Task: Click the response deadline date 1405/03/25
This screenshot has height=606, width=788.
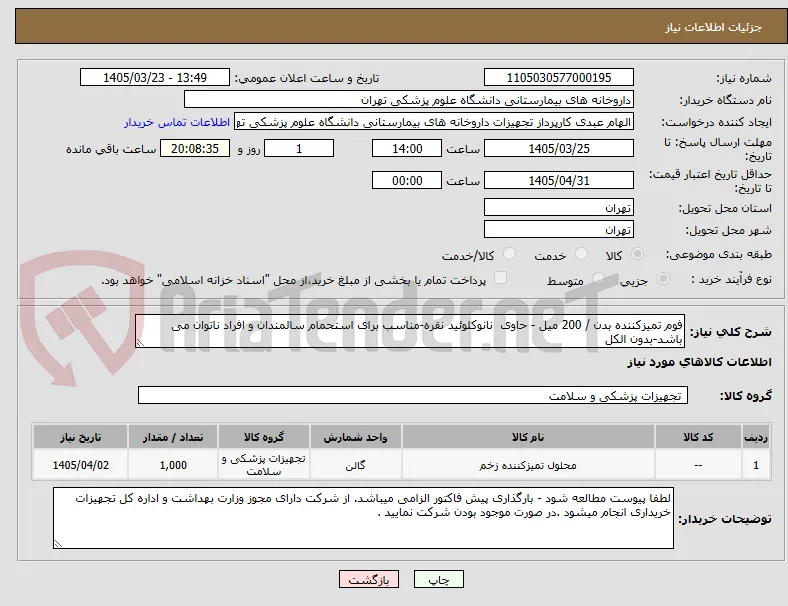Action: [x=558, y=149]
